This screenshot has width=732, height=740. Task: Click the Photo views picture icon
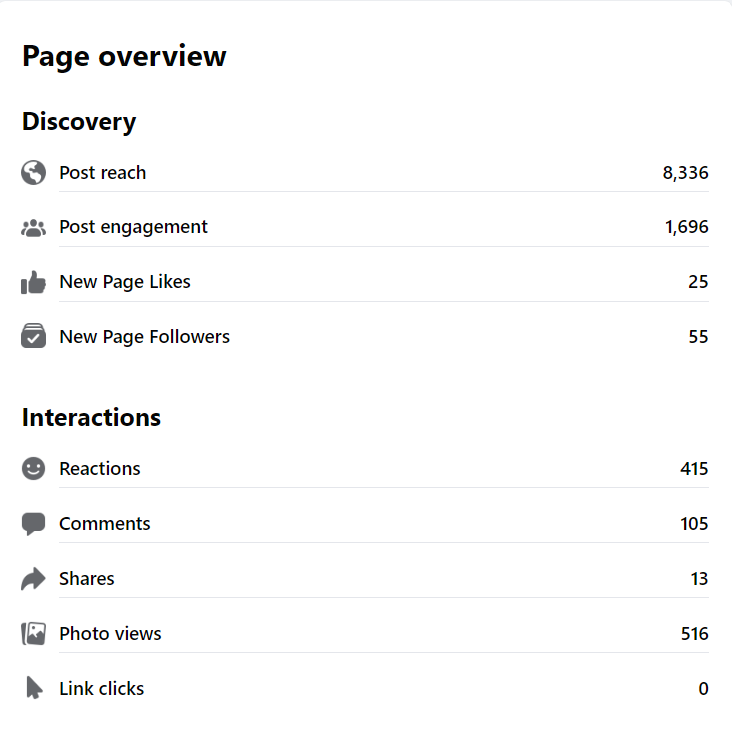(x=33, y=634)
